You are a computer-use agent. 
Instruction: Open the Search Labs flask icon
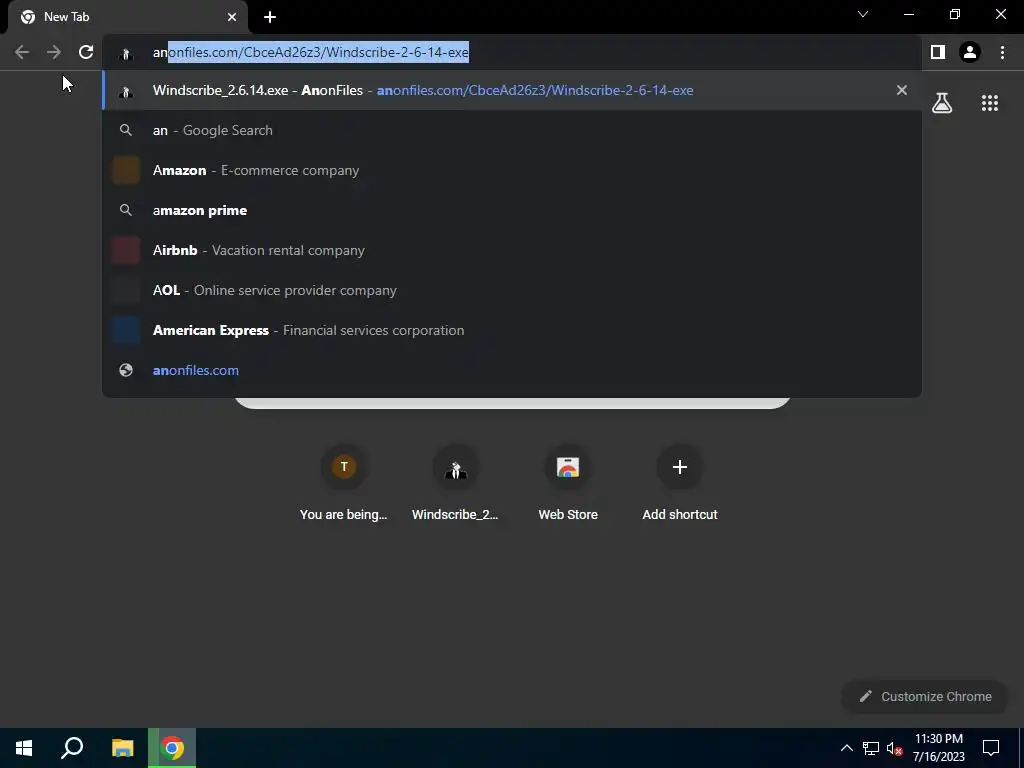click(942, 103)
